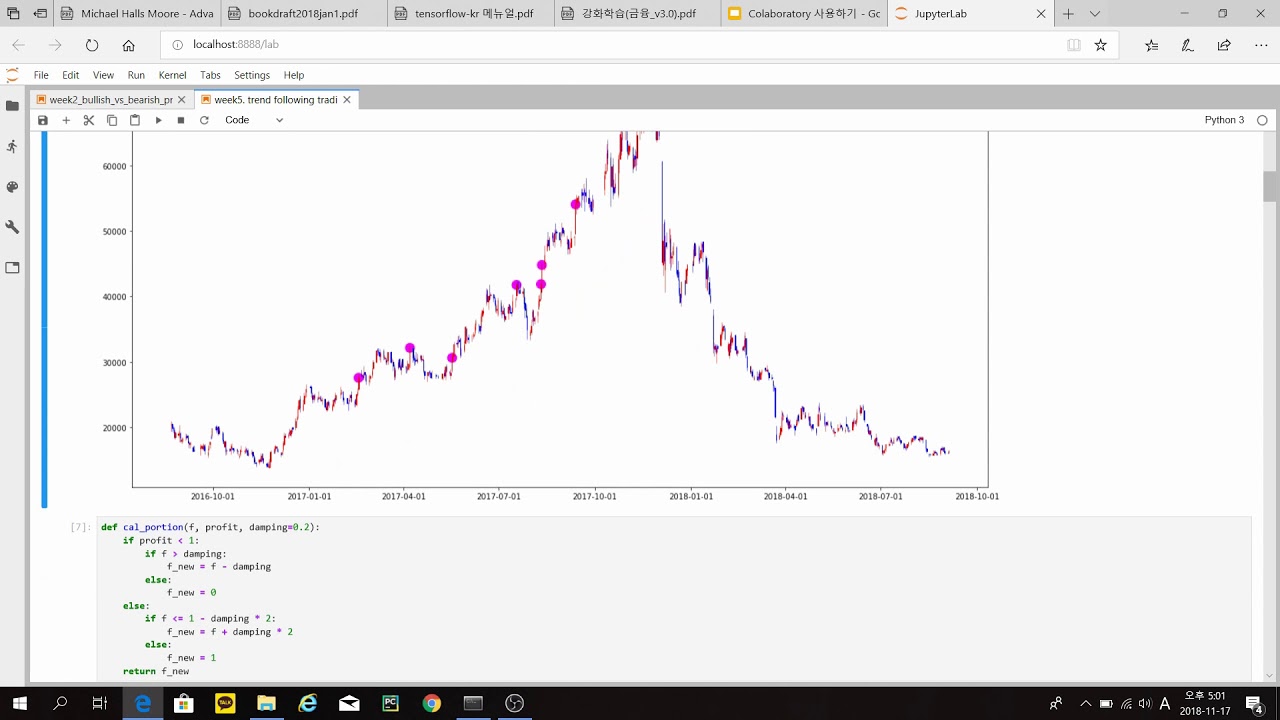Image resolution: width=1280 pixels, height=720 pixels.
Task: Open the Settings menu
Action: 252,75
